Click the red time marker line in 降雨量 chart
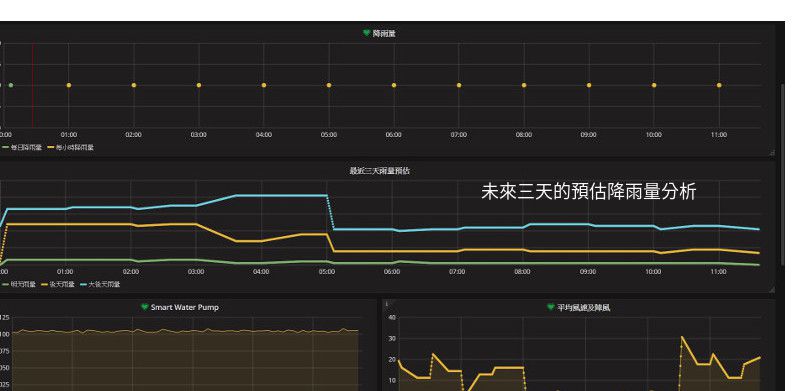The image size is (800, 391). pos(33,85)
